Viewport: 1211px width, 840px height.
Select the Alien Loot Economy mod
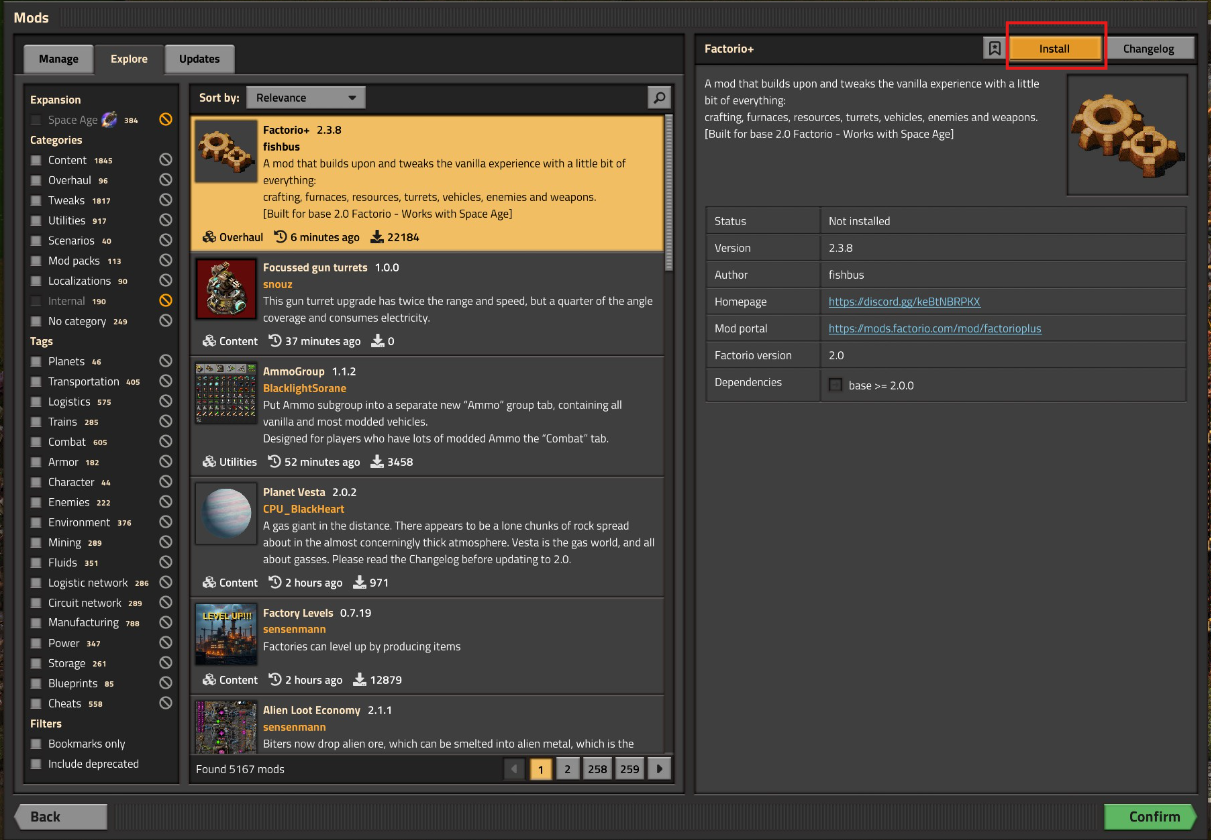427,724
